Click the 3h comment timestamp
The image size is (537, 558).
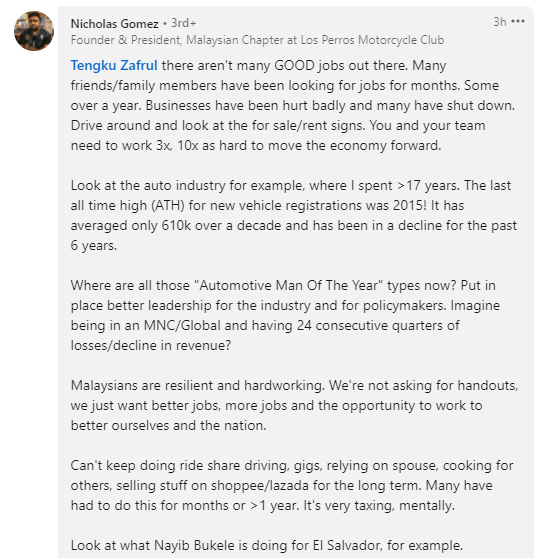pos(500,22)
